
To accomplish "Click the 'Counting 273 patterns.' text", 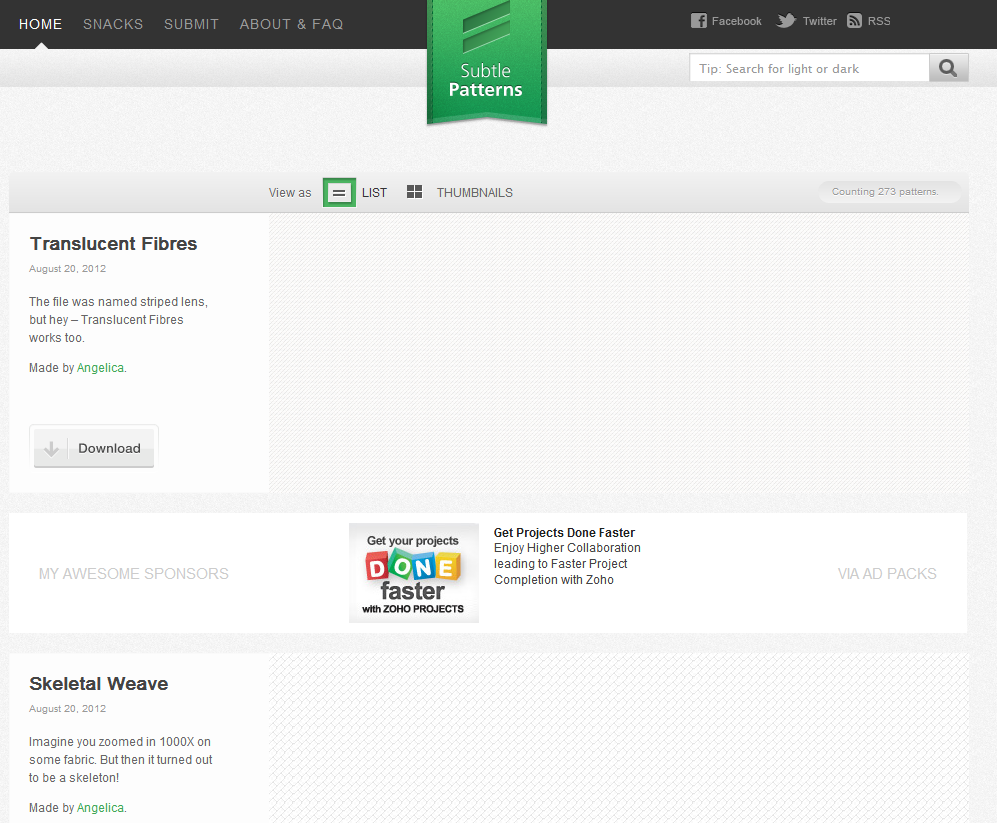I will pyautogui.click(x=885, y=191).
